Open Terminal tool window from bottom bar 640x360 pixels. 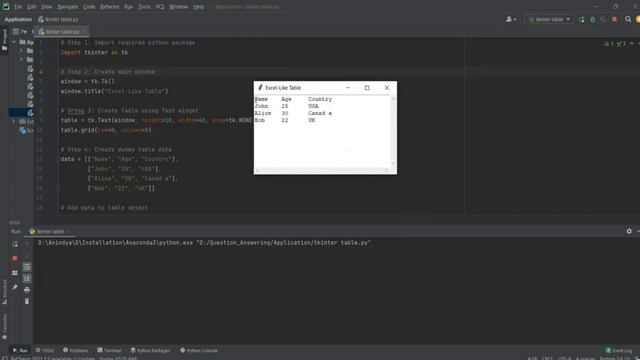click(109, 350)
